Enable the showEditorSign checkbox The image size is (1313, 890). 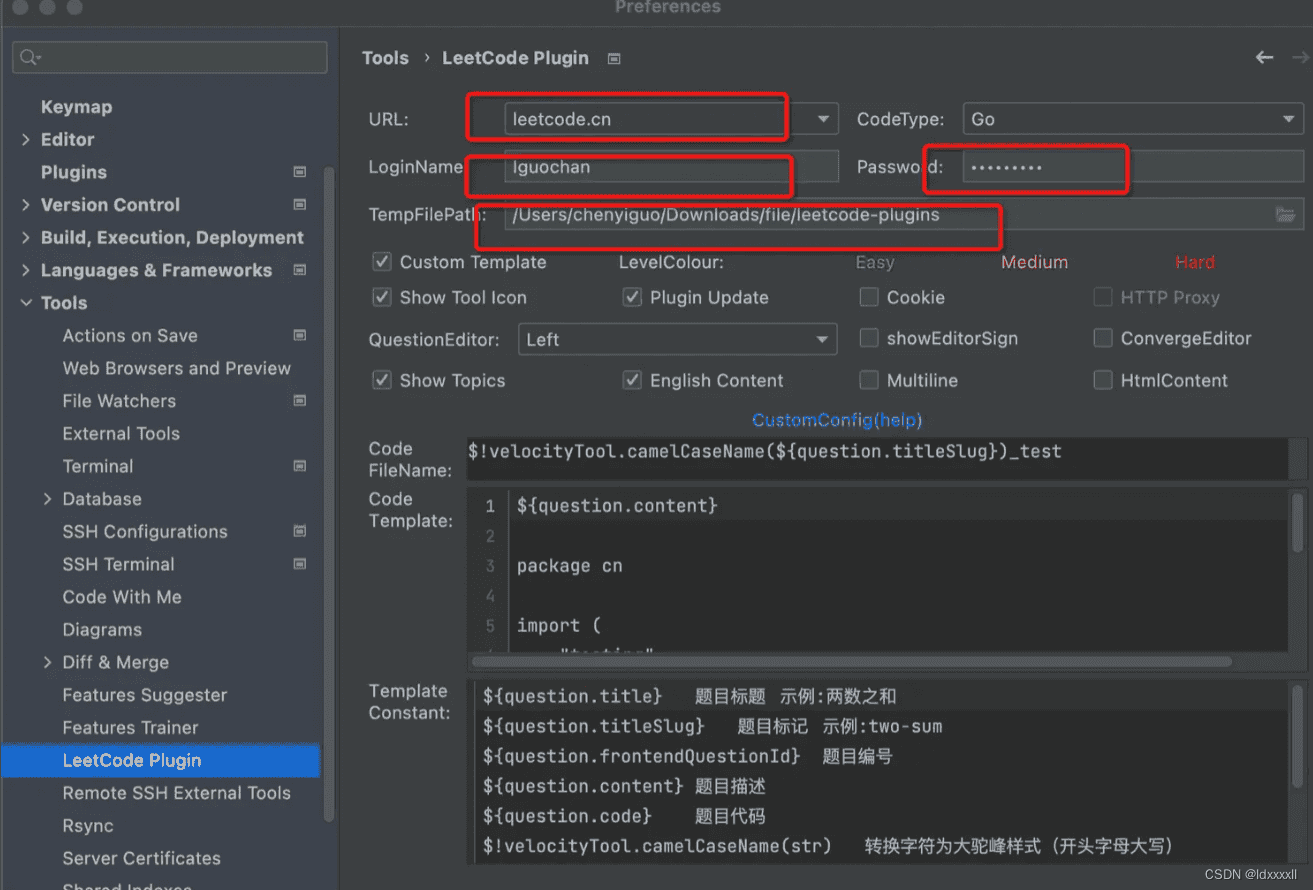pos(869,338)
